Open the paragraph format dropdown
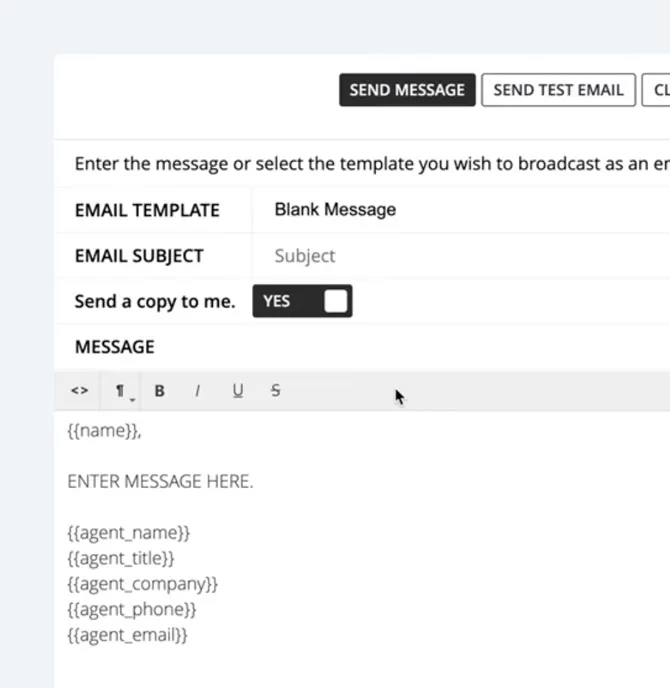Screen dimensions: 670x688 pos(121,391)
